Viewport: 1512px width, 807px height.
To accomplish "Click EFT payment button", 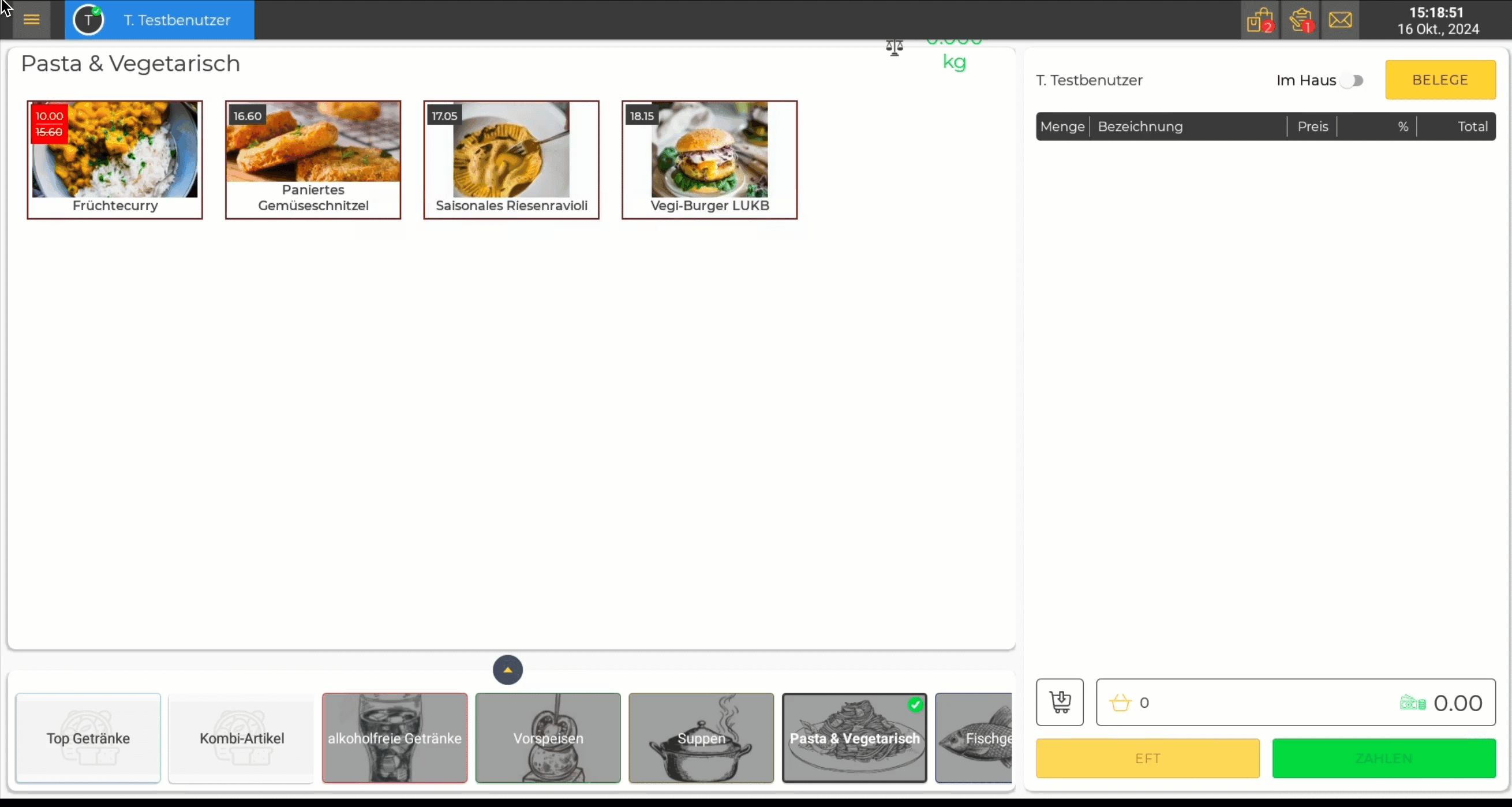I will click(1147, 758).
